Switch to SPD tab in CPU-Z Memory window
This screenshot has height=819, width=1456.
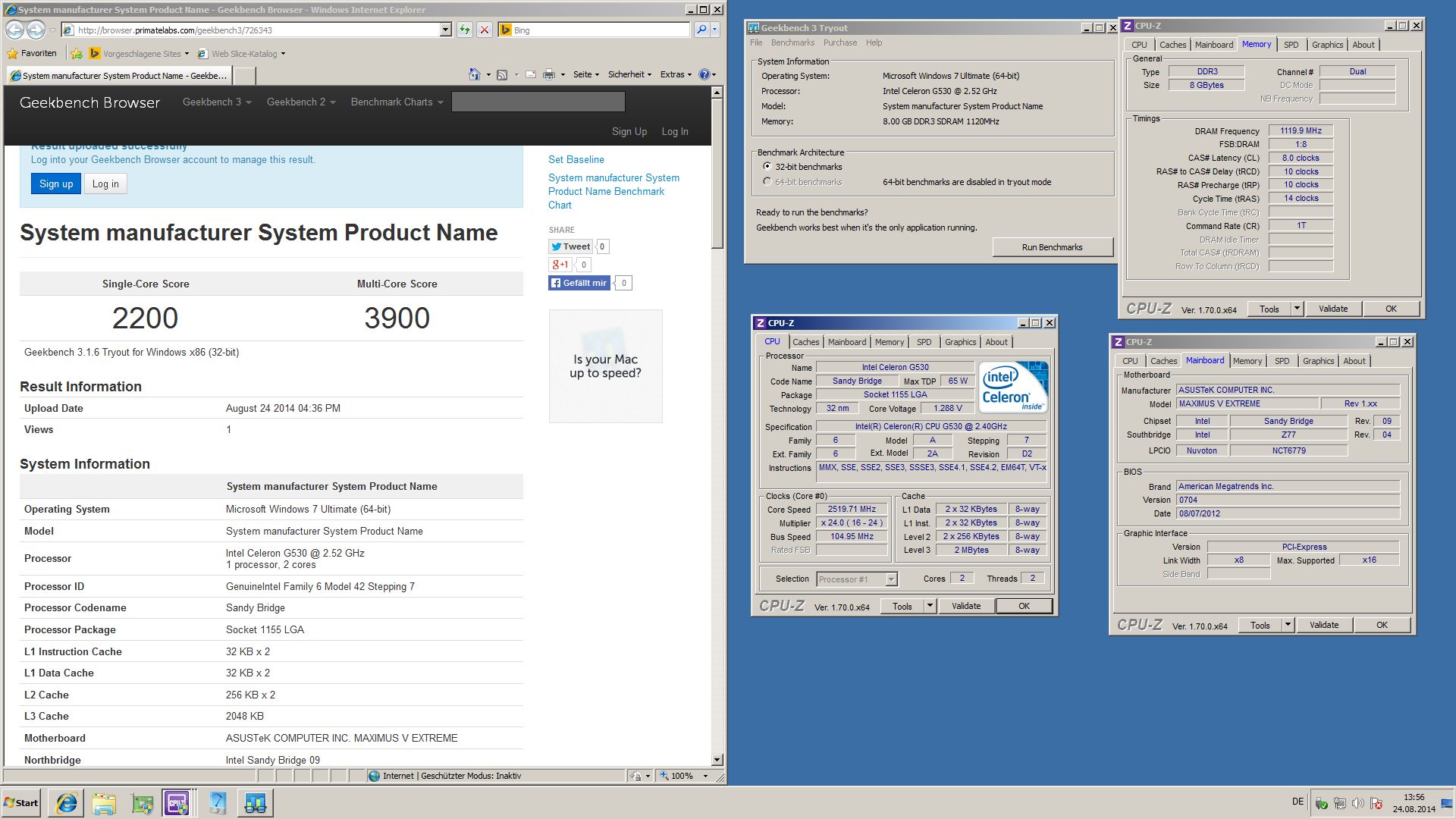click(x=1291, y=45)
